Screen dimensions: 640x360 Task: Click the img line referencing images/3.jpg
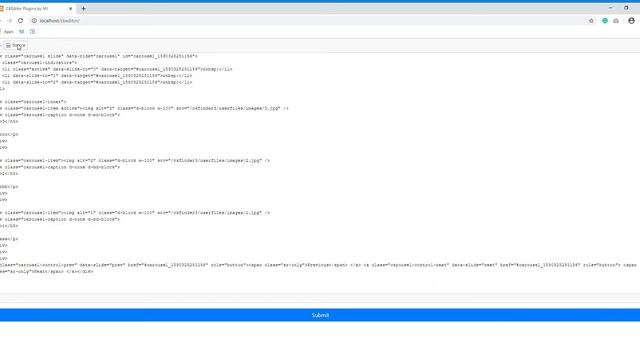tap(144, 108)
